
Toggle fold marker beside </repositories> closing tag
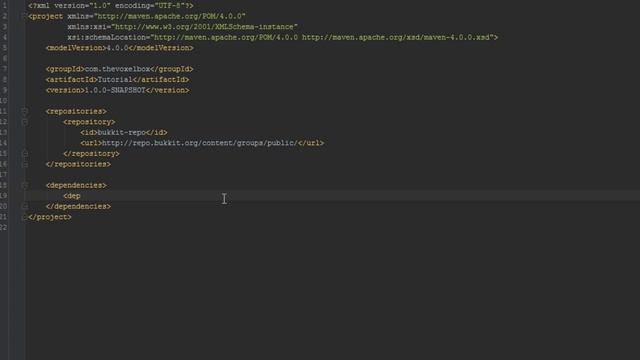[24, 164]
